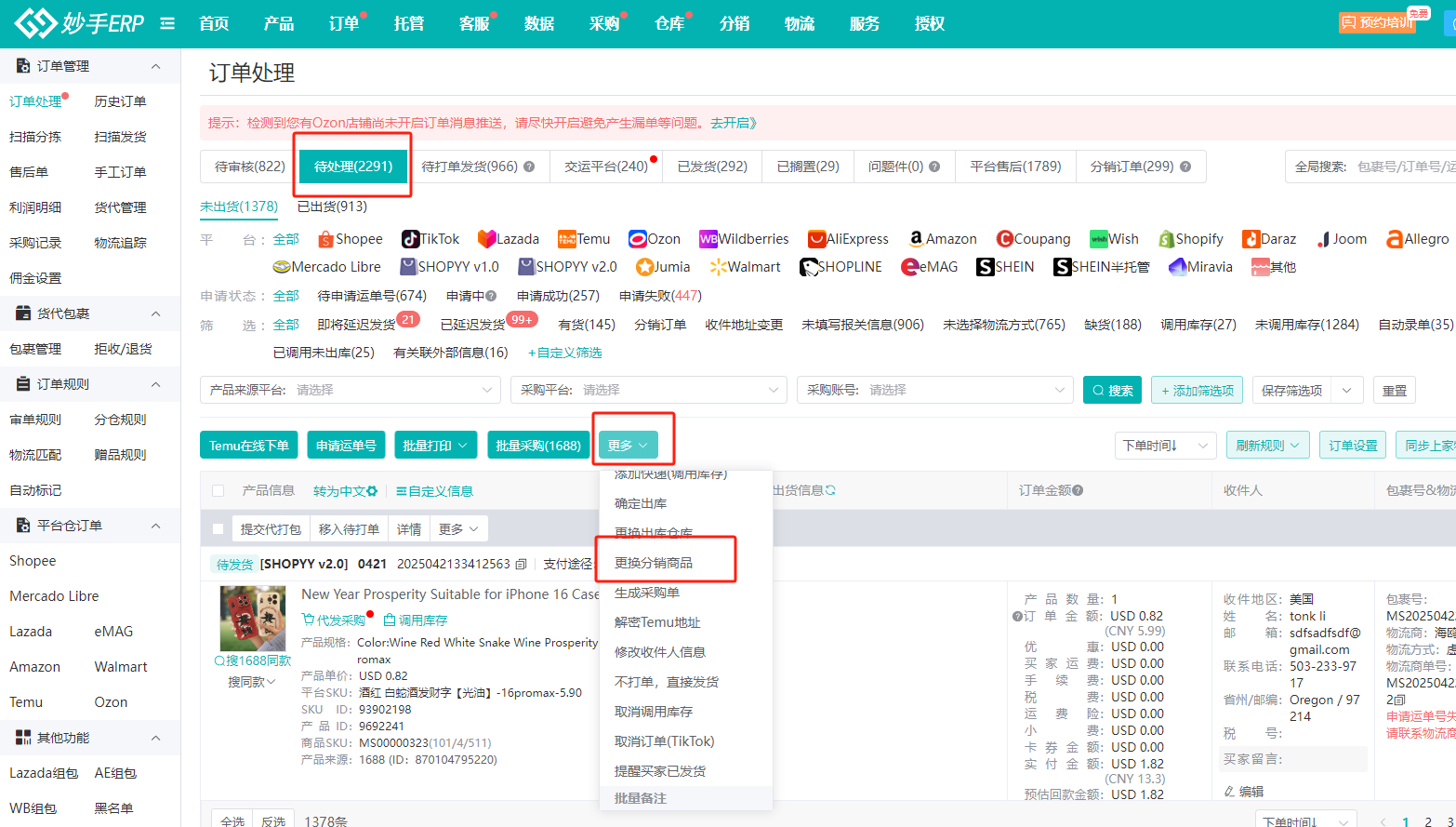Tick the checkbox beside 提交代打包 row
Image resolution: width=1456 pixels, height=827 pixels.
click(218, 529)
